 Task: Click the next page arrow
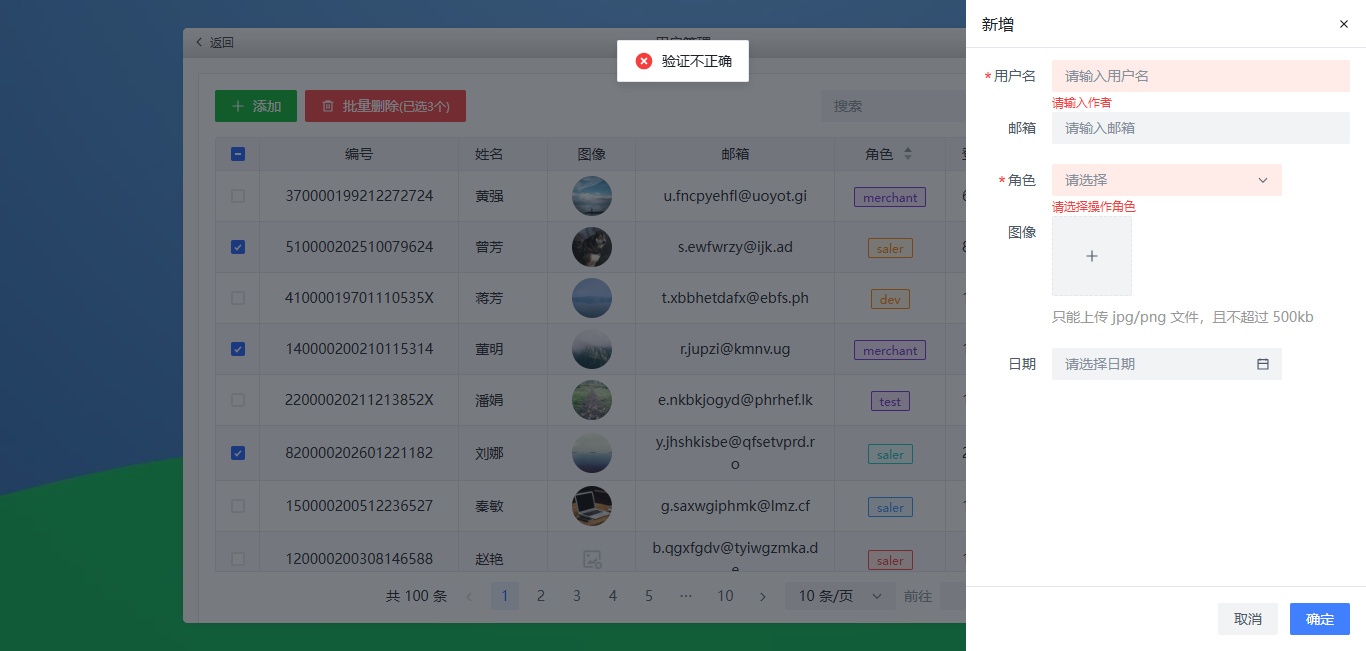[x=762, y=596]
